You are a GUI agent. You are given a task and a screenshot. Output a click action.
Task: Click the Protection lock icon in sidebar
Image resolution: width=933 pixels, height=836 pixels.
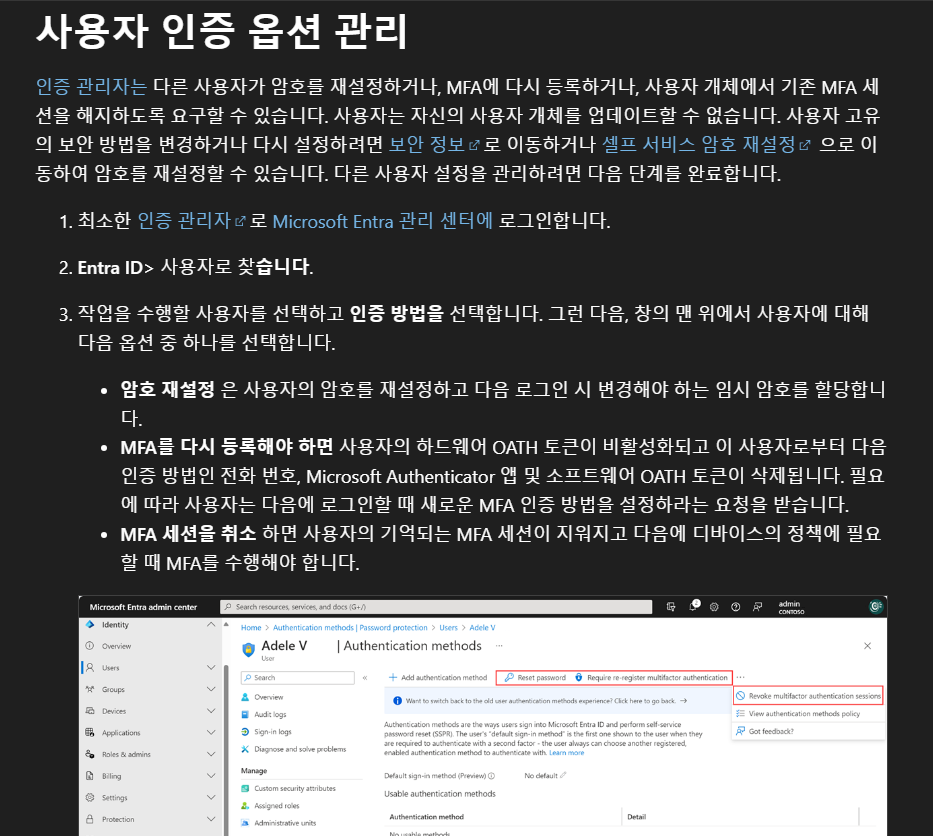pos(90,819)
